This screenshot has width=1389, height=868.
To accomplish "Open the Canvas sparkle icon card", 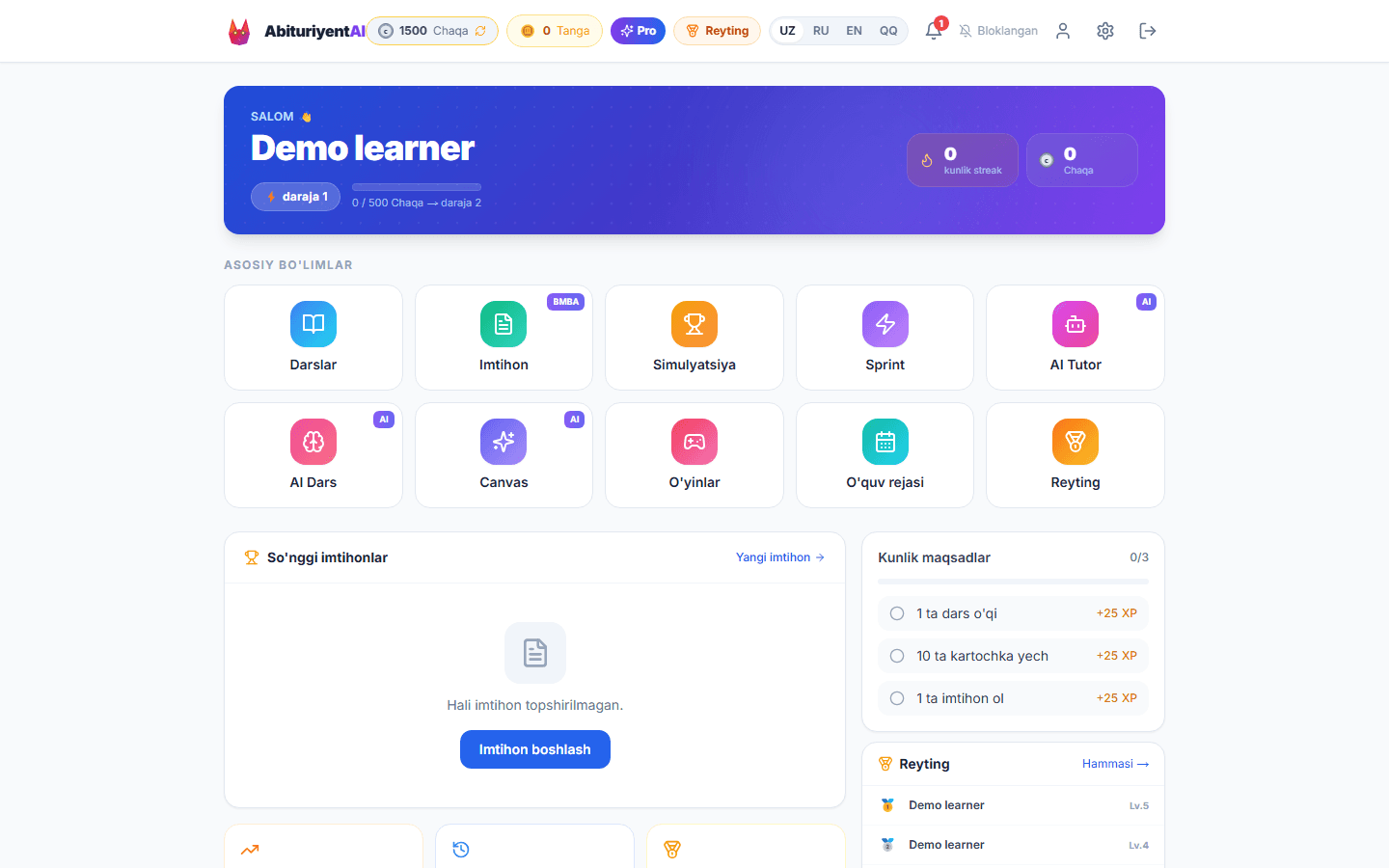I will pyautogui.click(x=504, y=455).
